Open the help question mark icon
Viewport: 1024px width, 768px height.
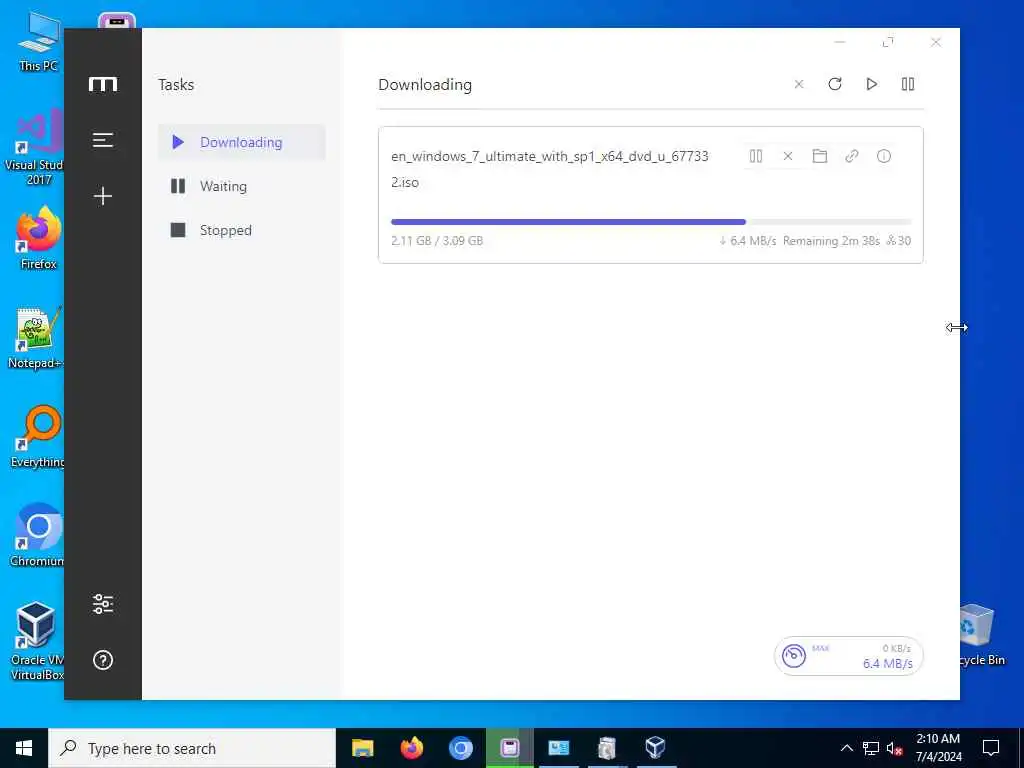coord(103,660)
